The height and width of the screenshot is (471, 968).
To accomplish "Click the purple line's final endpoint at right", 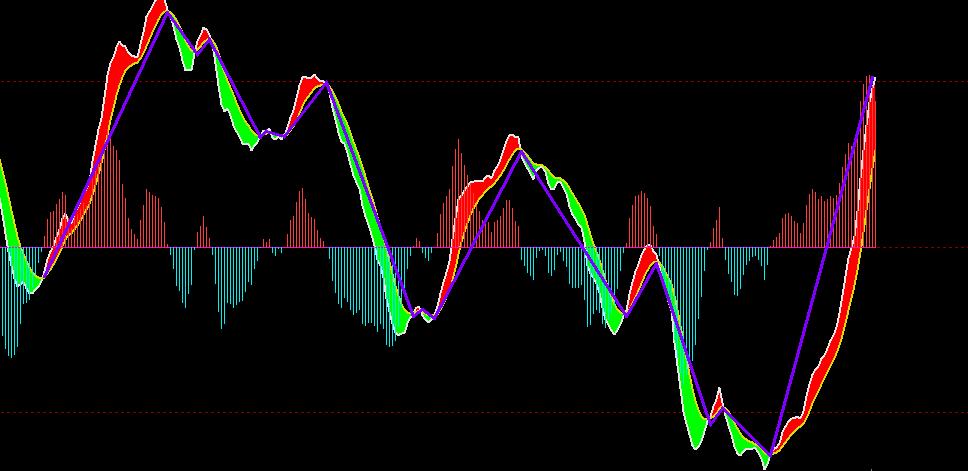I will point(873,78).
